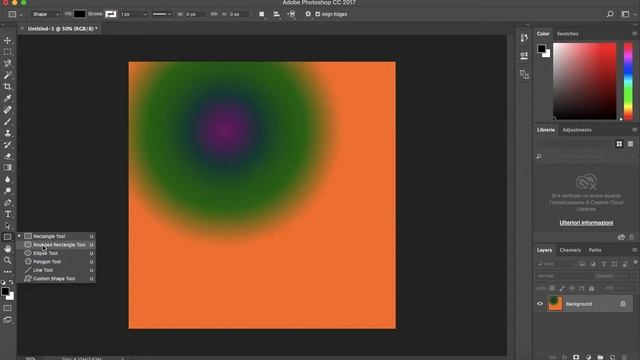This screenshot has width=640, height=360.
Task: Choose Ellipse Tool from flyout
Action: [56, 253]
